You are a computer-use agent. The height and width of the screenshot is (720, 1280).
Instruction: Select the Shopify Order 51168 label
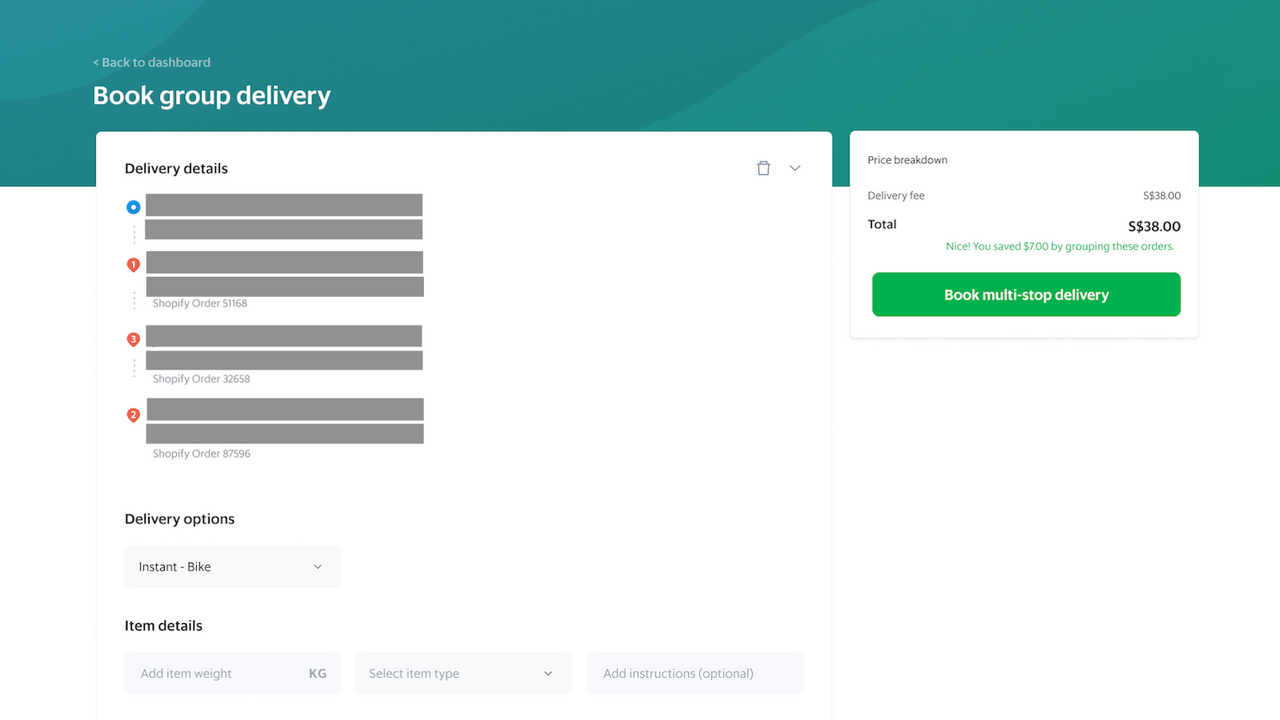click(x=201, y=303)
